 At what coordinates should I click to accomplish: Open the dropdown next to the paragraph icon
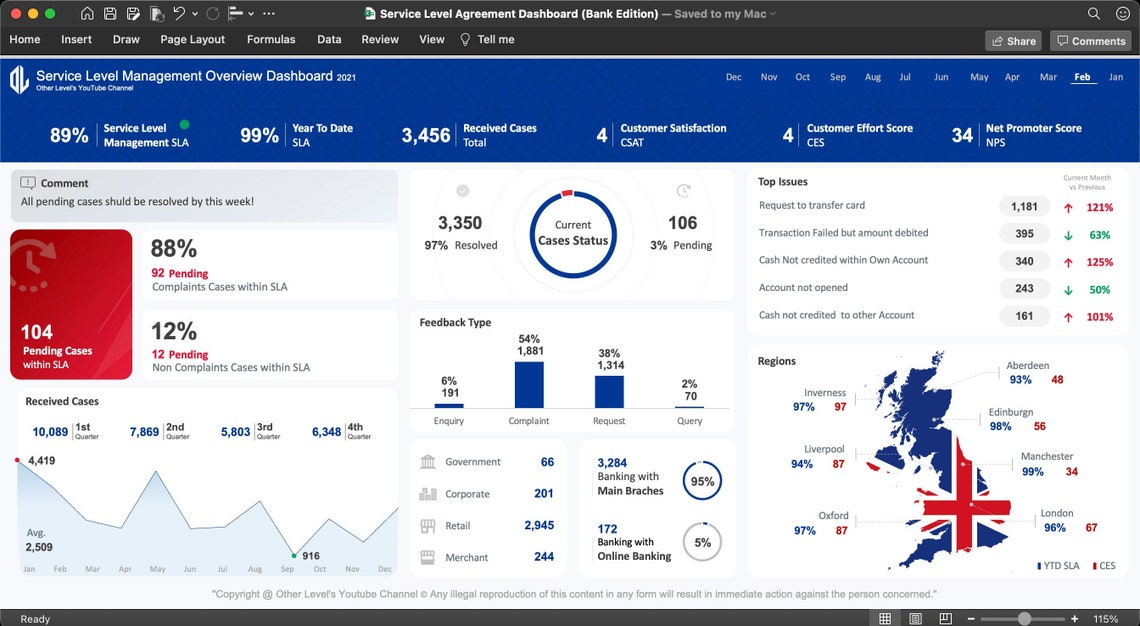point(250,13)
